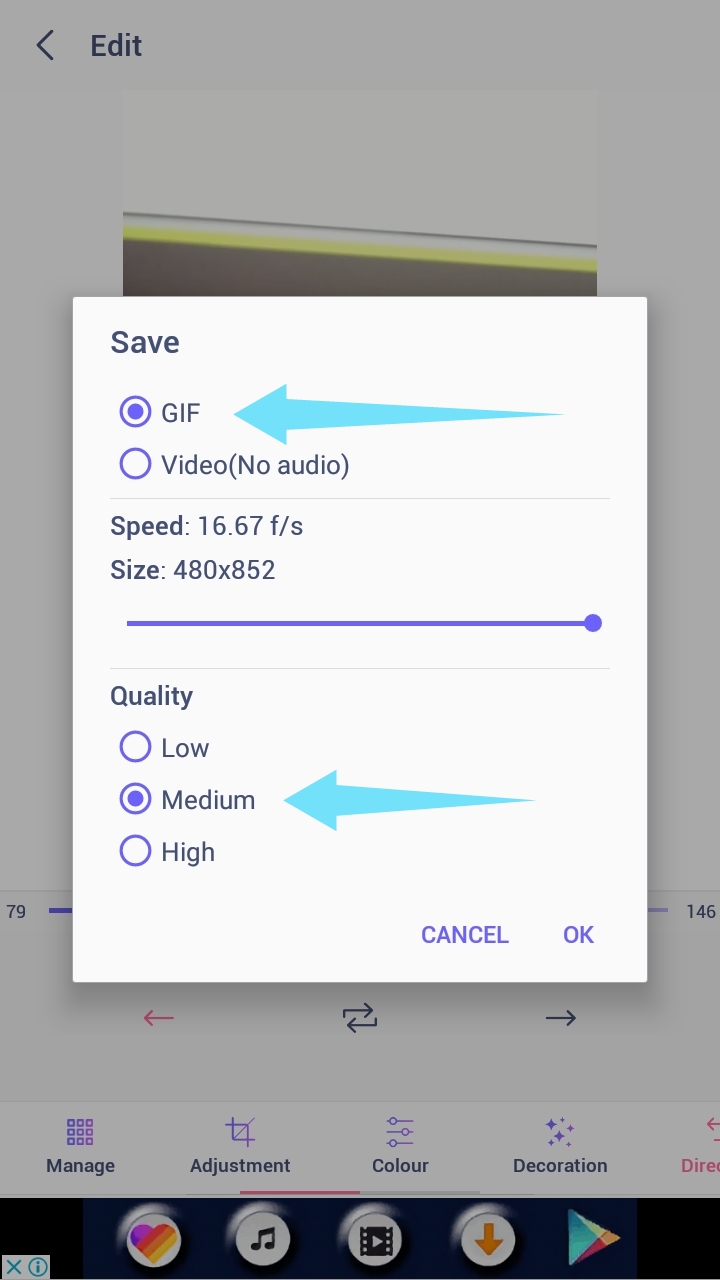720x1280 pixels.
Task: Confirm save with OK button
Action: [578, 934]
